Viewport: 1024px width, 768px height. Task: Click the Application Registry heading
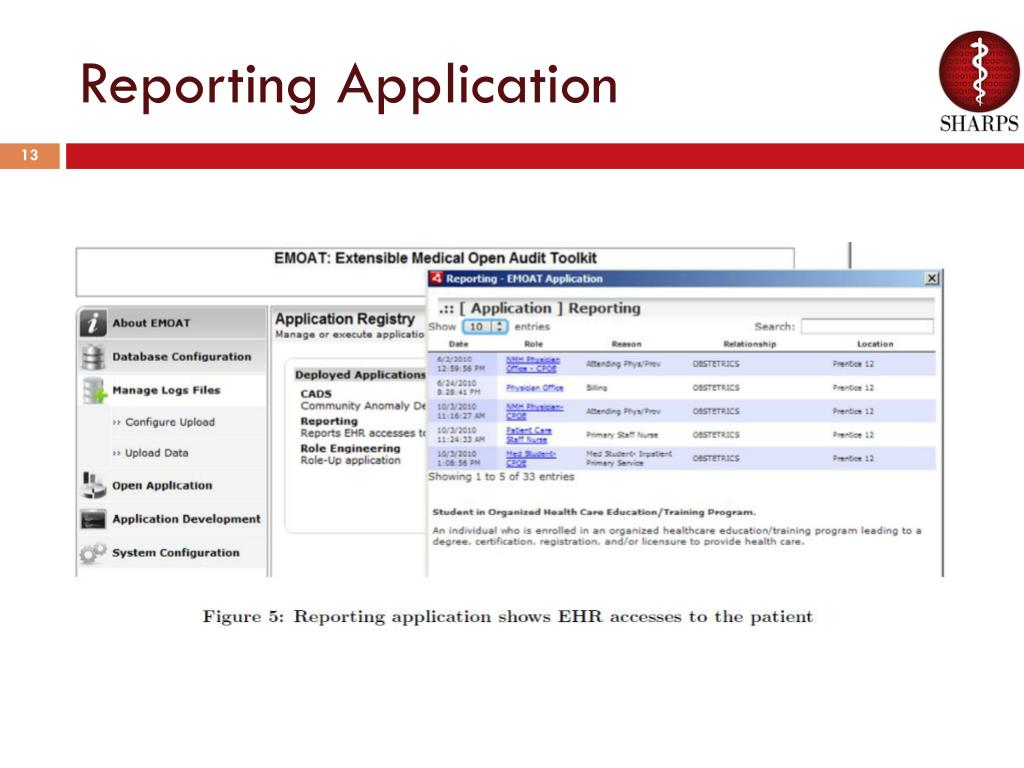[x=345, y=319]
